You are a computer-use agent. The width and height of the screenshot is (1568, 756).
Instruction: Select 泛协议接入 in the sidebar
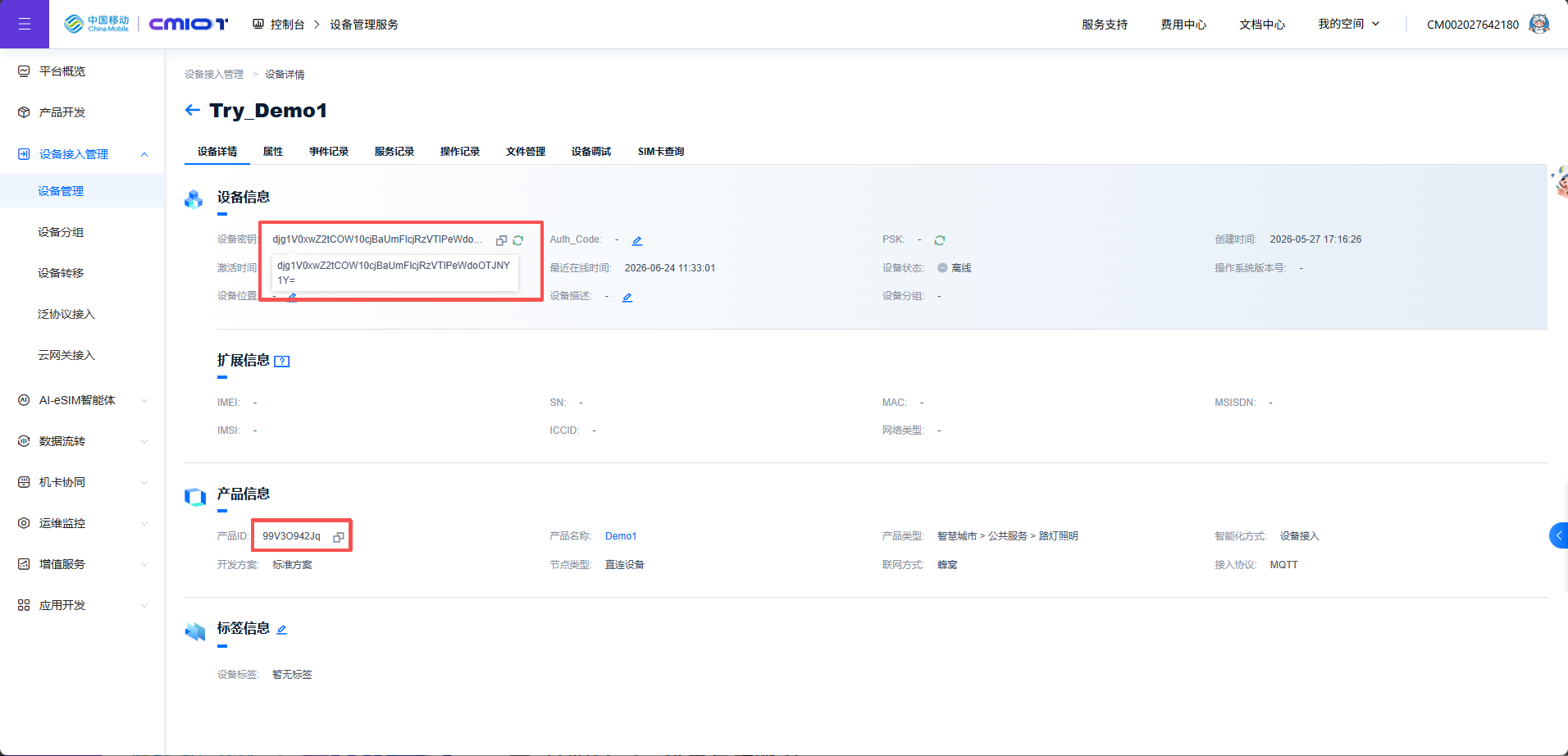(x=66, y=314)
